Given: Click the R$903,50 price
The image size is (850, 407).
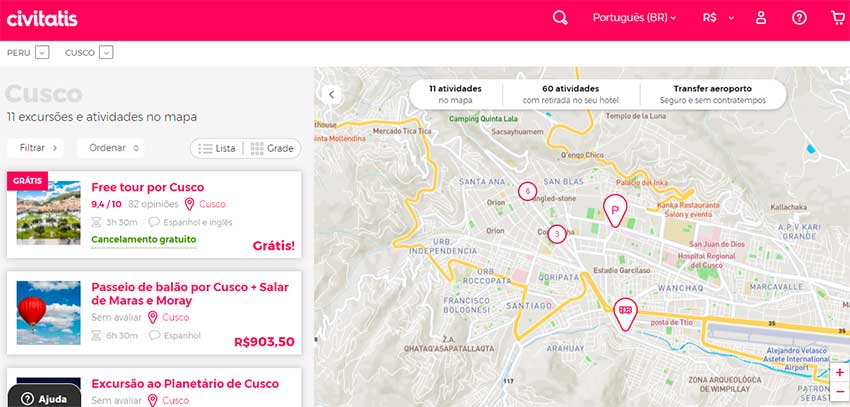Looking at the screenshot, I should coord(265,342).
